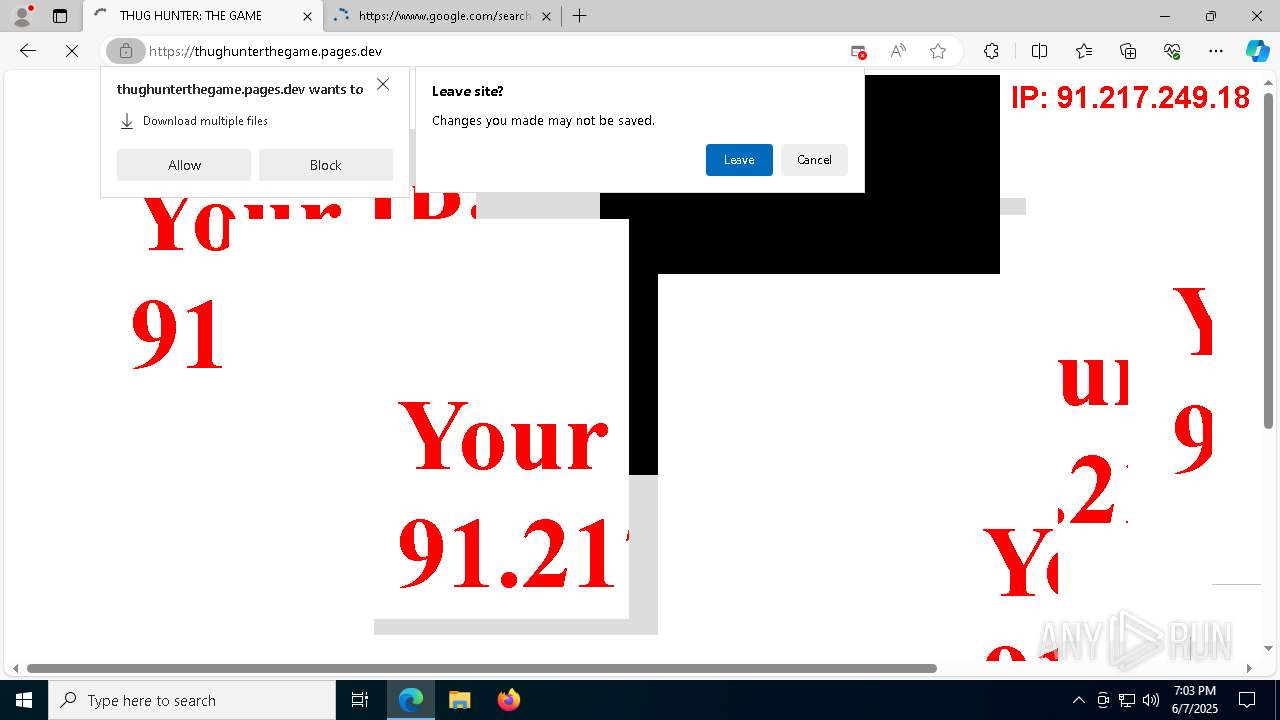Open the Collections icon
This screenshot has width=1280, height=720.
pos(1128,51)
